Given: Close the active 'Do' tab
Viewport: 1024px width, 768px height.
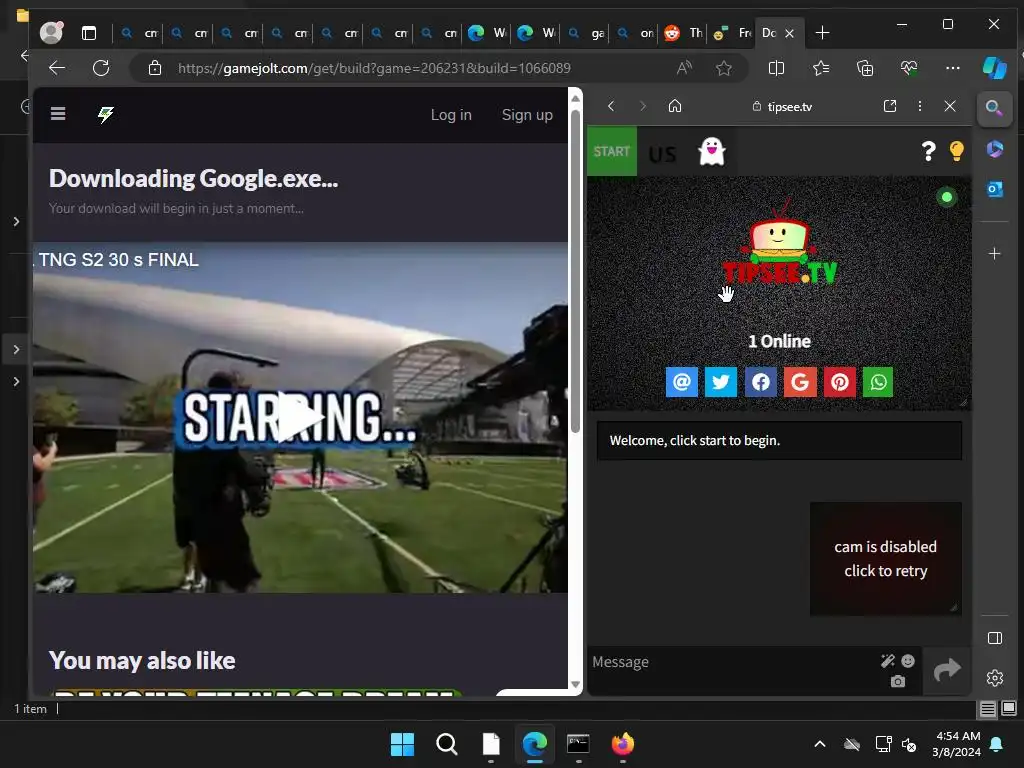Looking at the screenshot, I should (x=790, y=33).
